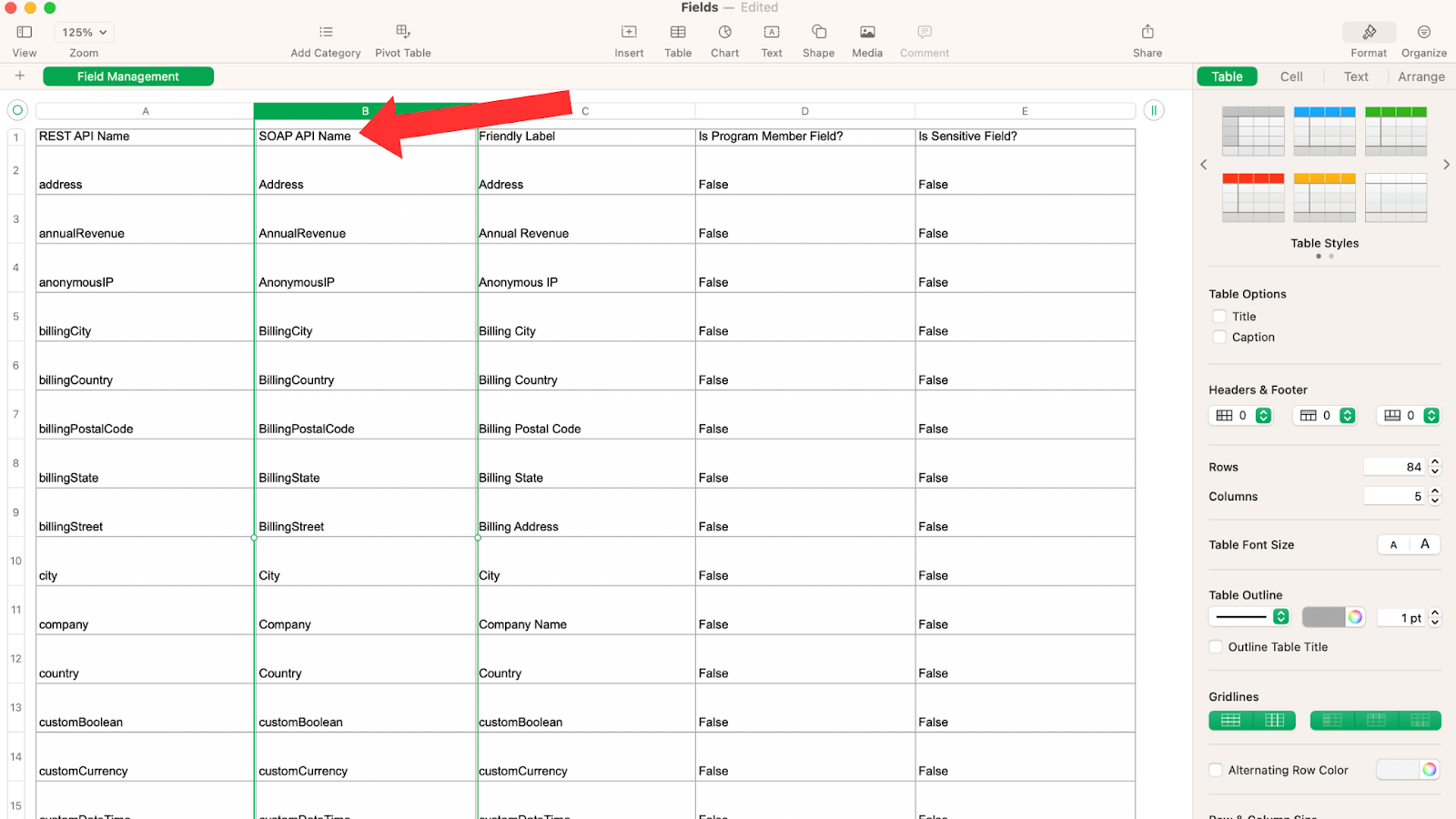
Task: Apply the green header table style
Action: pos(1396,131)
